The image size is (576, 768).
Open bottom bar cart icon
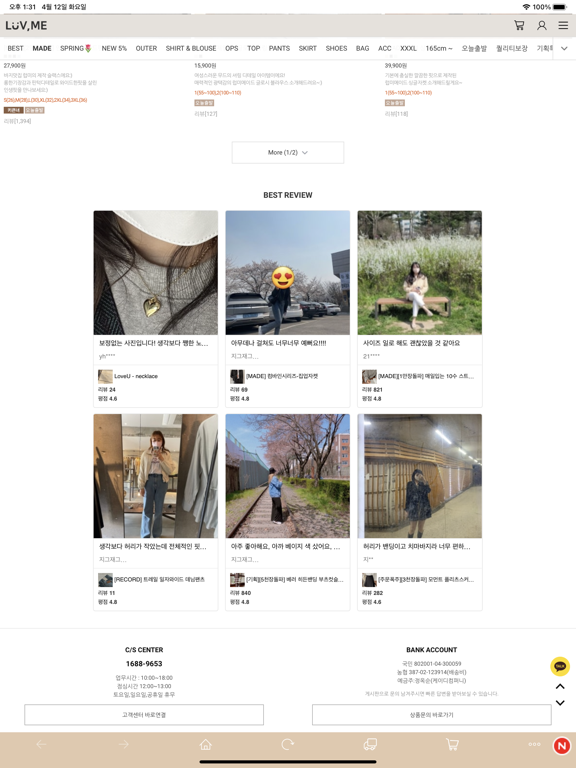coord(452,744)
